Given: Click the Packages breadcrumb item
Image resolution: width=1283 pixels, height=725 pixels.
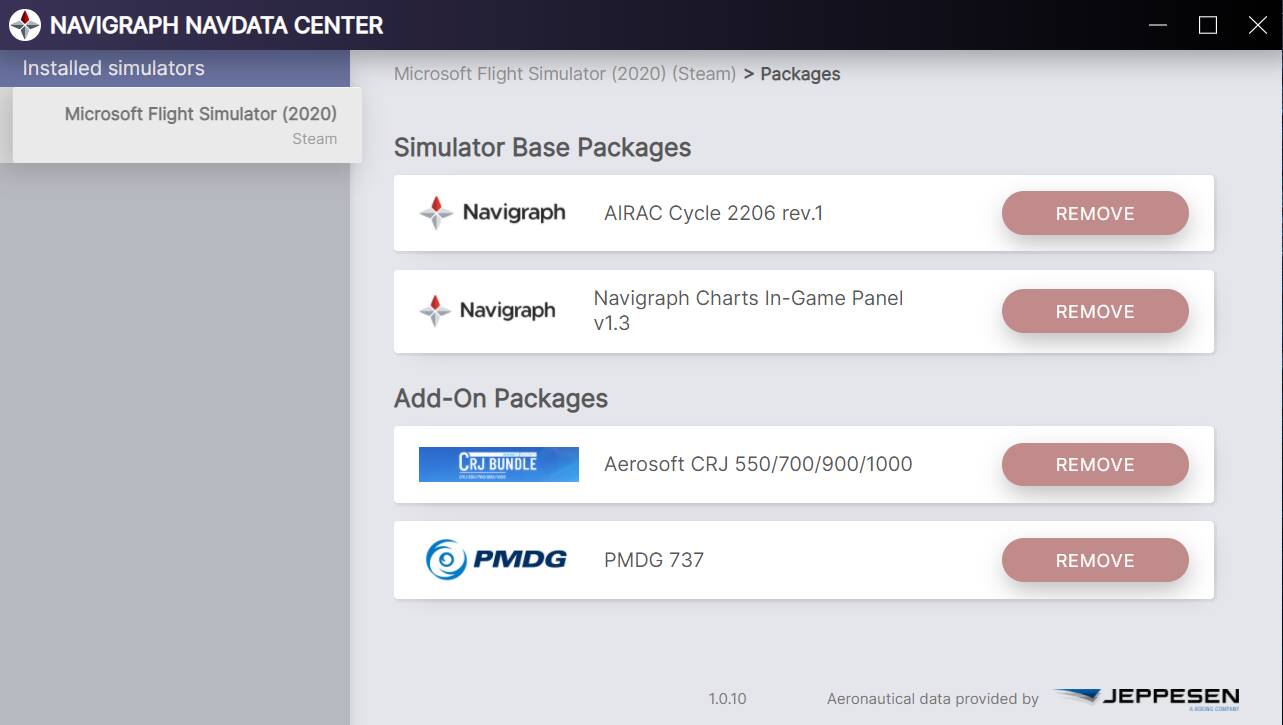Looking at the screenshot, I should (800, 74).
